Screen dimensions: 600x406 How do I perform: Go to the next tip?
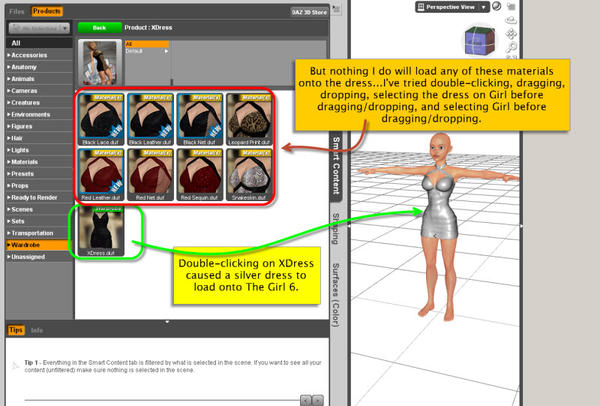[318, 400]
